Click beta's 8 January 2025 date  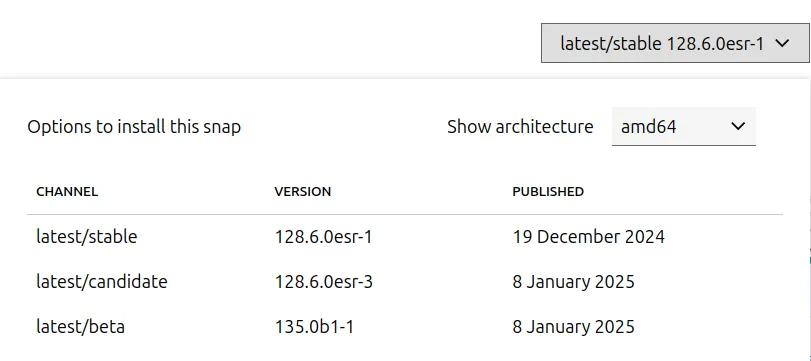point(574,327)
